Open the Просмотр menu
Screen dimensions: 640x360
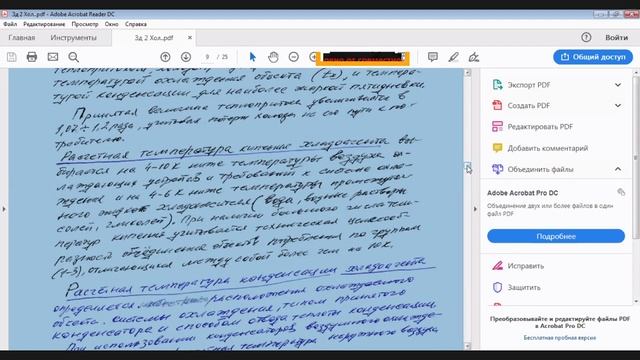pos(85,24)
